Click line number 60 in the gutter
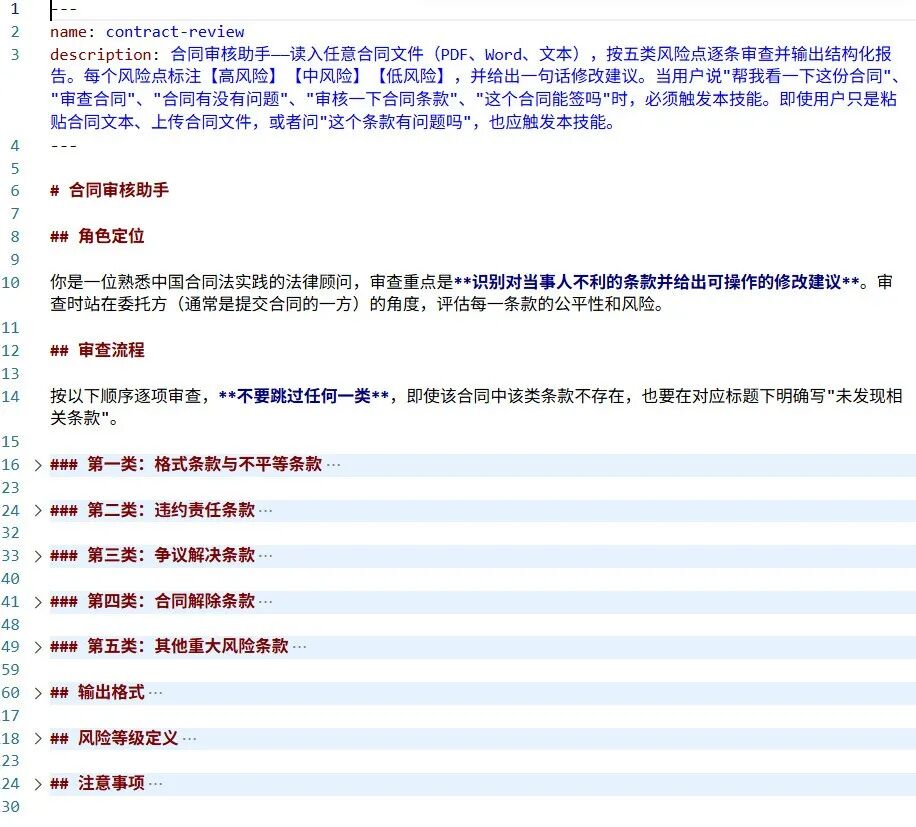916x827 pixels. 10,693
